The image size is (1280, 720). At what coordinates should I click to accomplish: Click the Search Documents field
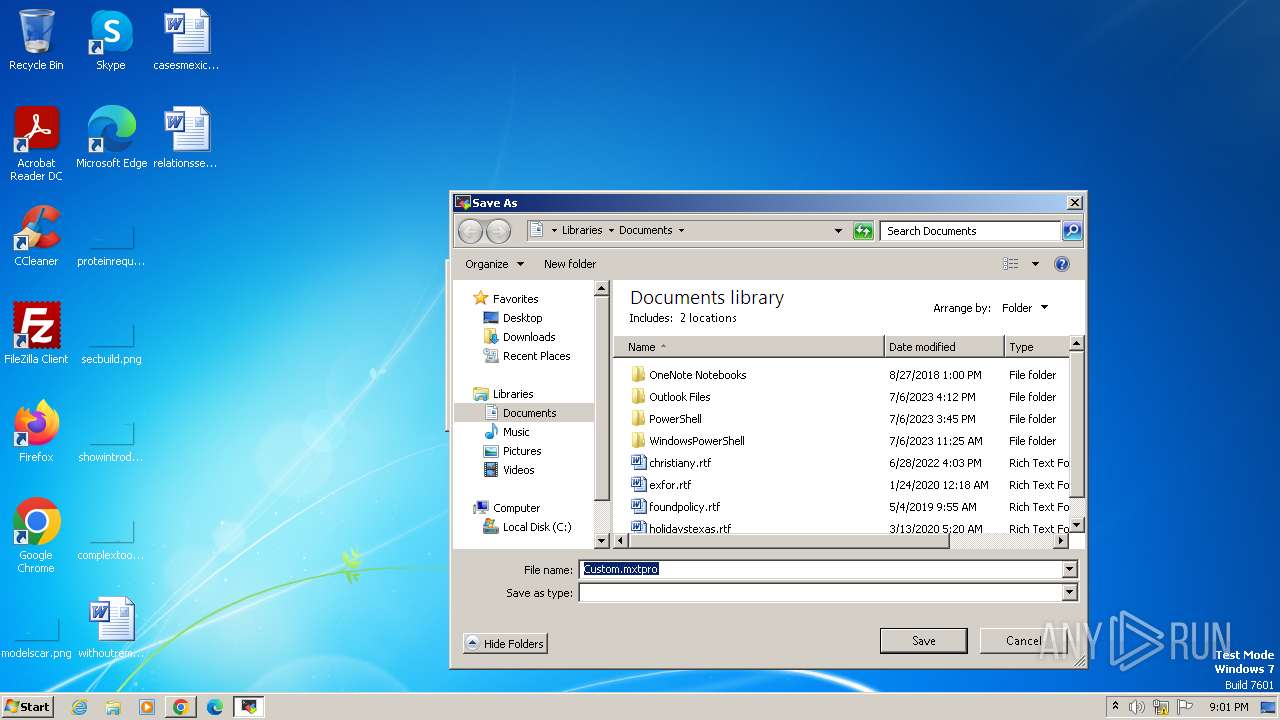tap(970, 231)
